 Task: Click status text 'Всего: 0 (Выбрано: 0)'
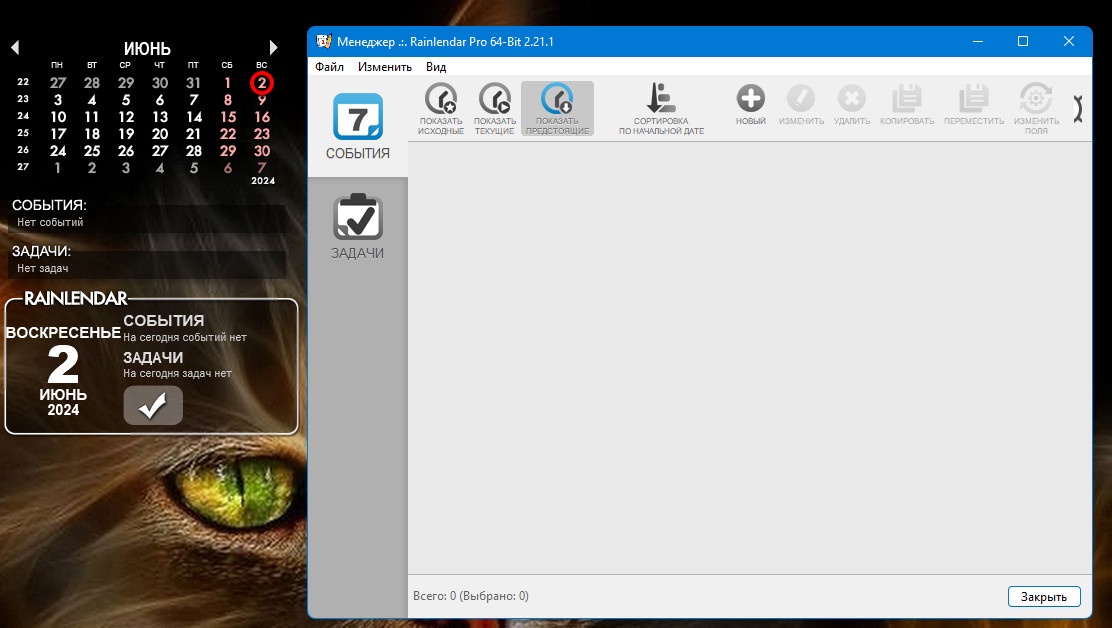[x=471, y=596]
